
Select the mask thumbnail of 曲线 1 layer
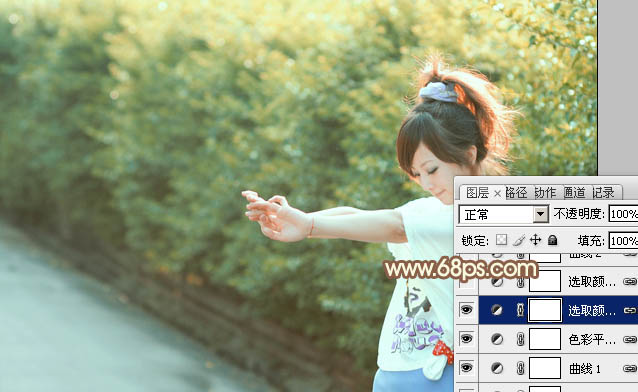pyautogui.click(x=545, y=368)
